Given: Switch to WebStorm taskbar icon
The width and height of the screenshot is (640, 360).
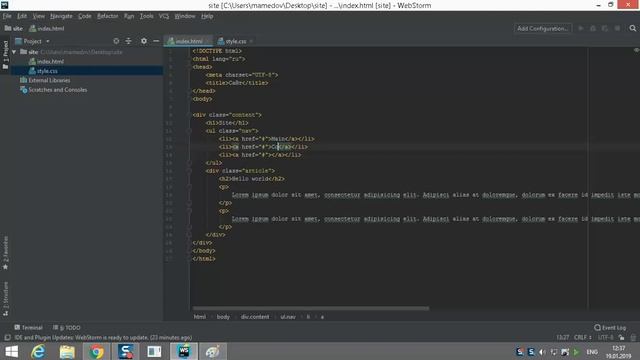Looking at the screenshot, I should (x=184, y=351).
